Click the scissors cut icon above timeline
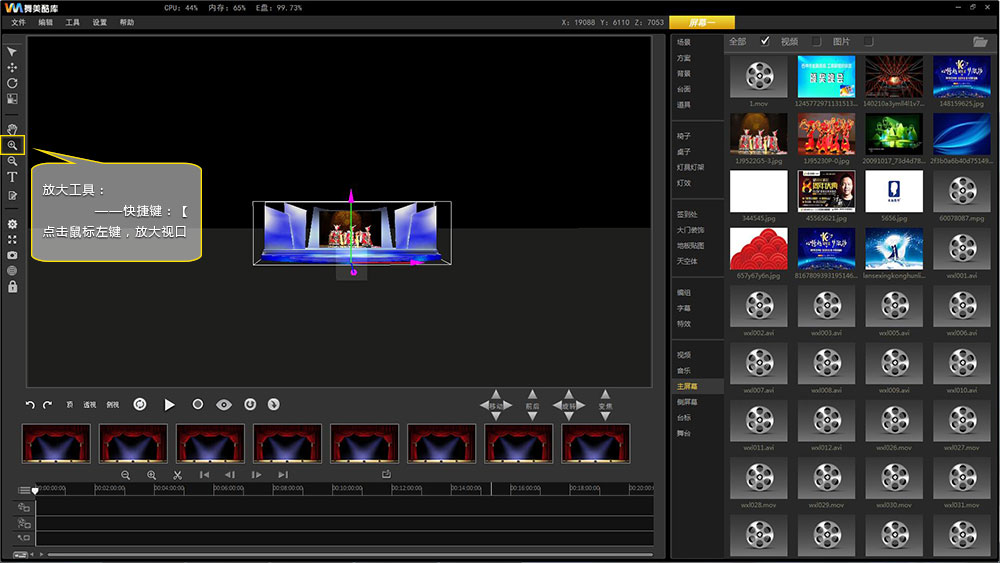 pyautogui.click(x=177, y=475)
